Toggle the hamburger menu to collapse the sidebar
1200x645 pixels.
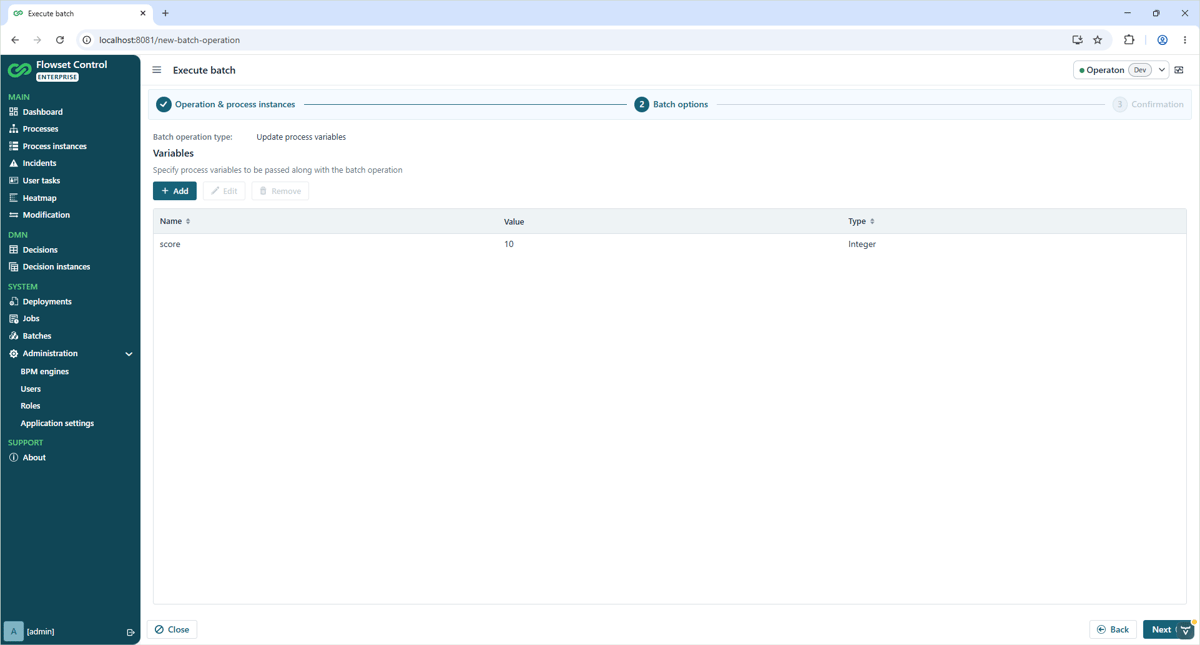coord(157,70)
